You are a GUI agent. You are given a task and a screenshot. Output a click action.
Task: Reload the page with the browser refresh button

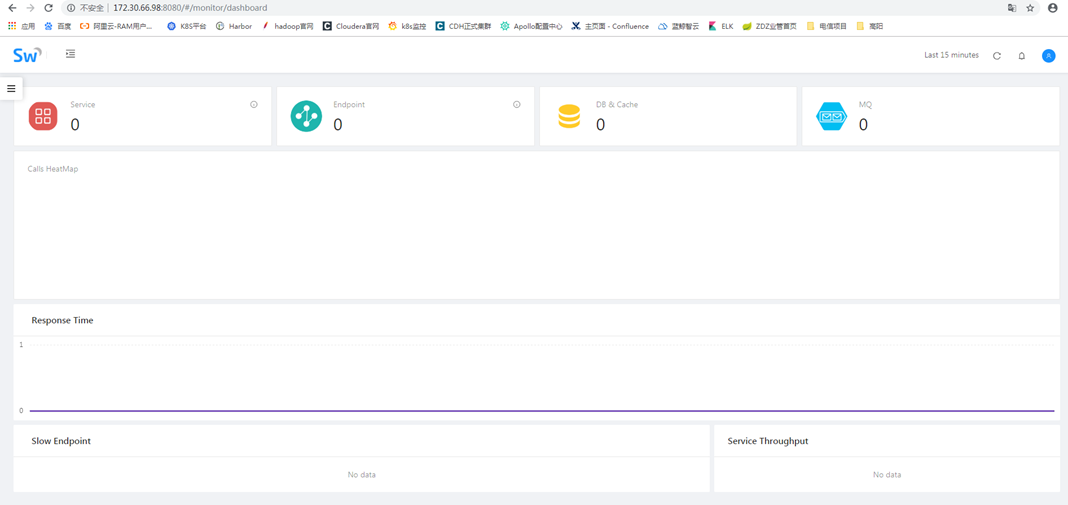(48, 8)
